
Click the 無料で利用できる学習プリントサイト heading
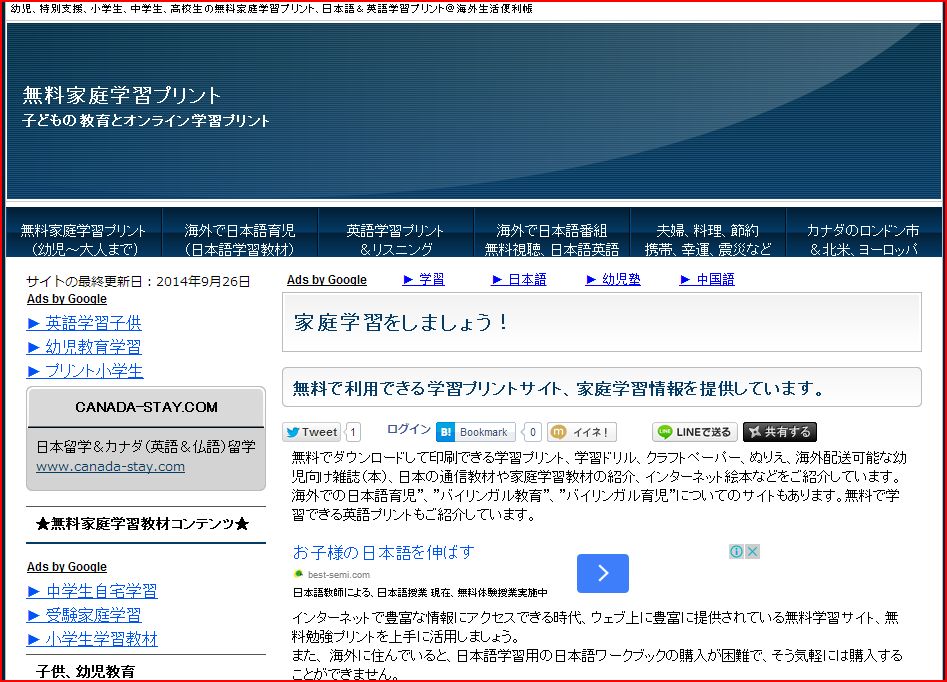click(559, 388)
